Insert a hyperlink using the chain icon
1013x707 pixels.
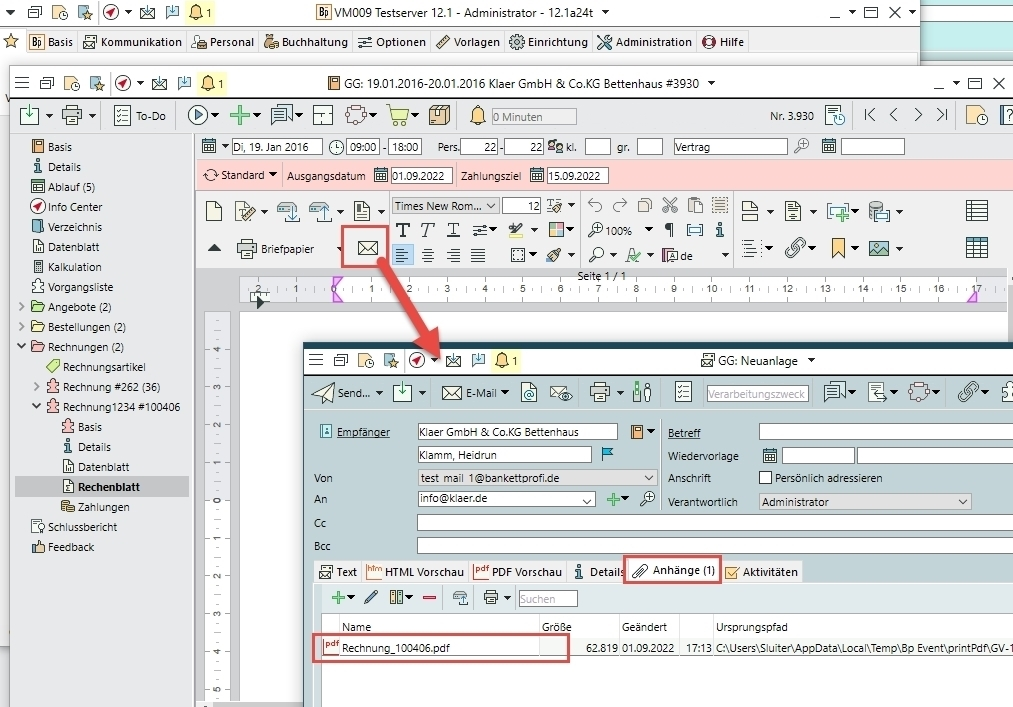click(794, 247)
